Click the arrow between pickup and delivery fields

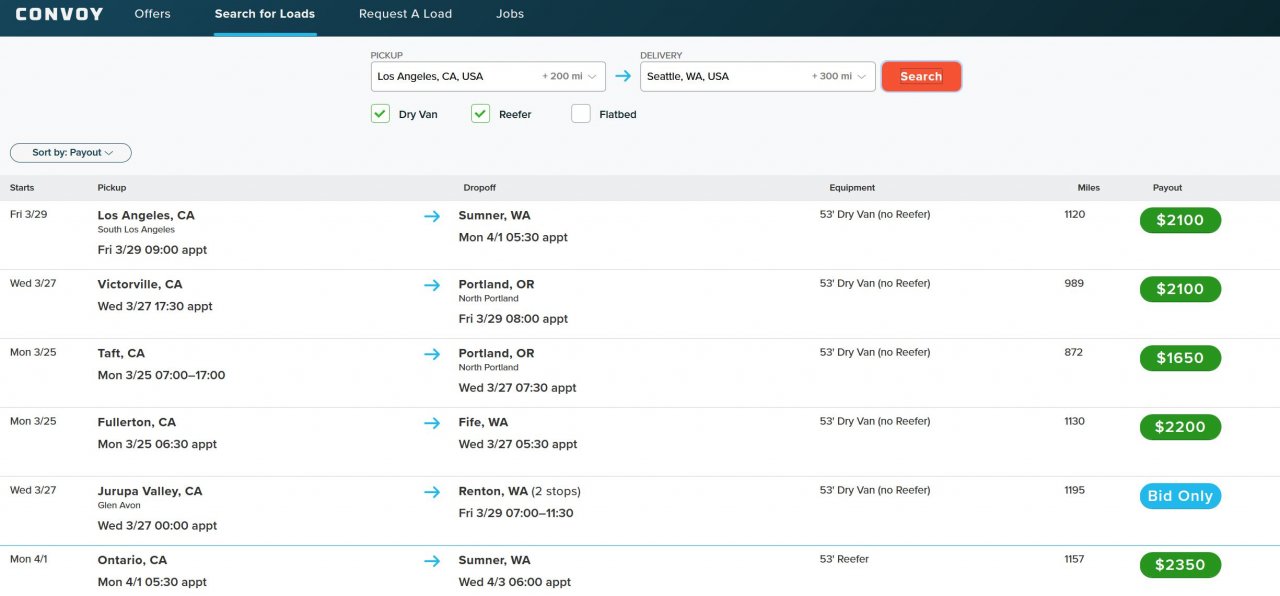pyautogui.click(x=623, y=76)
